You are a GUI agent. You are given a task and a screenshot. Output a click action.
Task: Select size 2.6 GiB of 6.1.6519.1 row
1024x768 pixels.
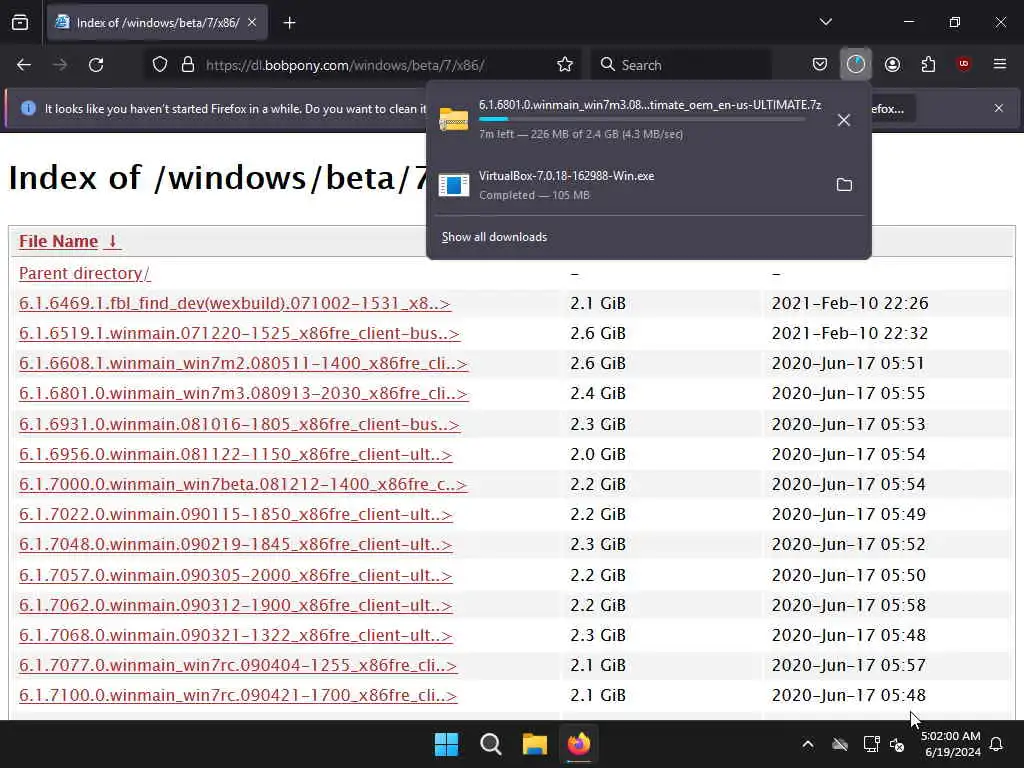coord(598,333)
